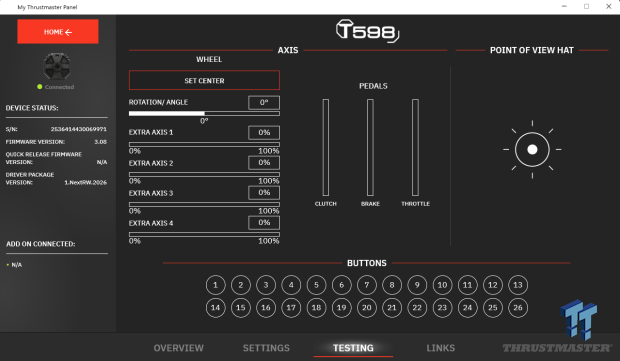Viewport: 620px width, 361px height.
Task: Click button indicator 21
Action: tap(392, 308)
